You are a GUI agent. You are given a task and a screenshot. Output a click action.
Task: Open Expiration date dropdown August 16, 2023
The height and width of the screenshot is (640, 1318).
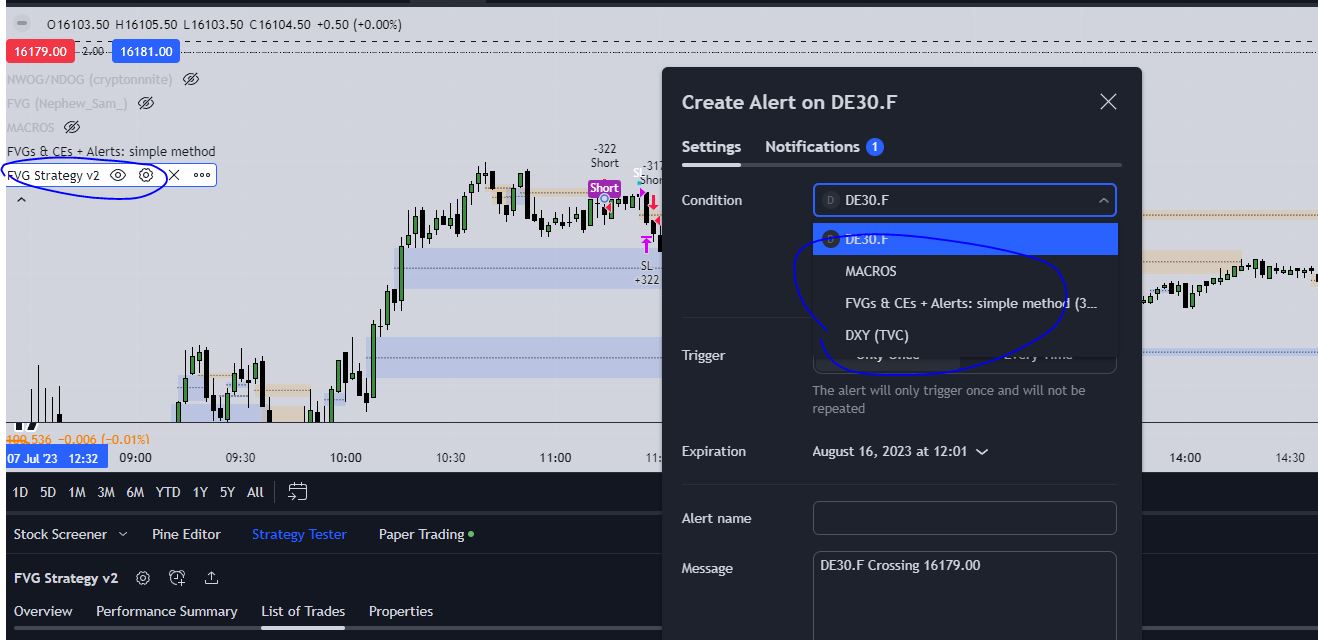pyautogui.click(x=900, y=451)
